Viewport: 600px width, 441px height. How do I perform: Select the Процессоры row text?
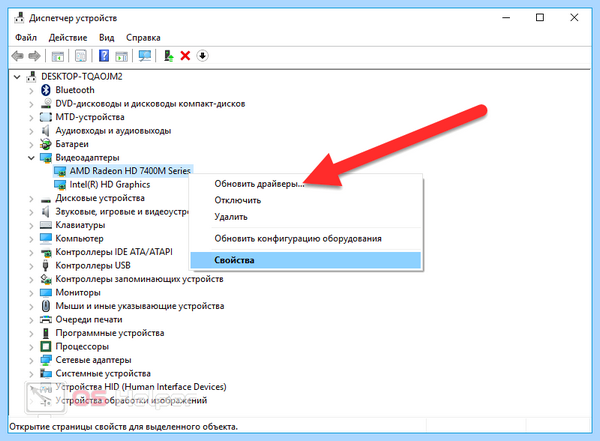[82, 346]
